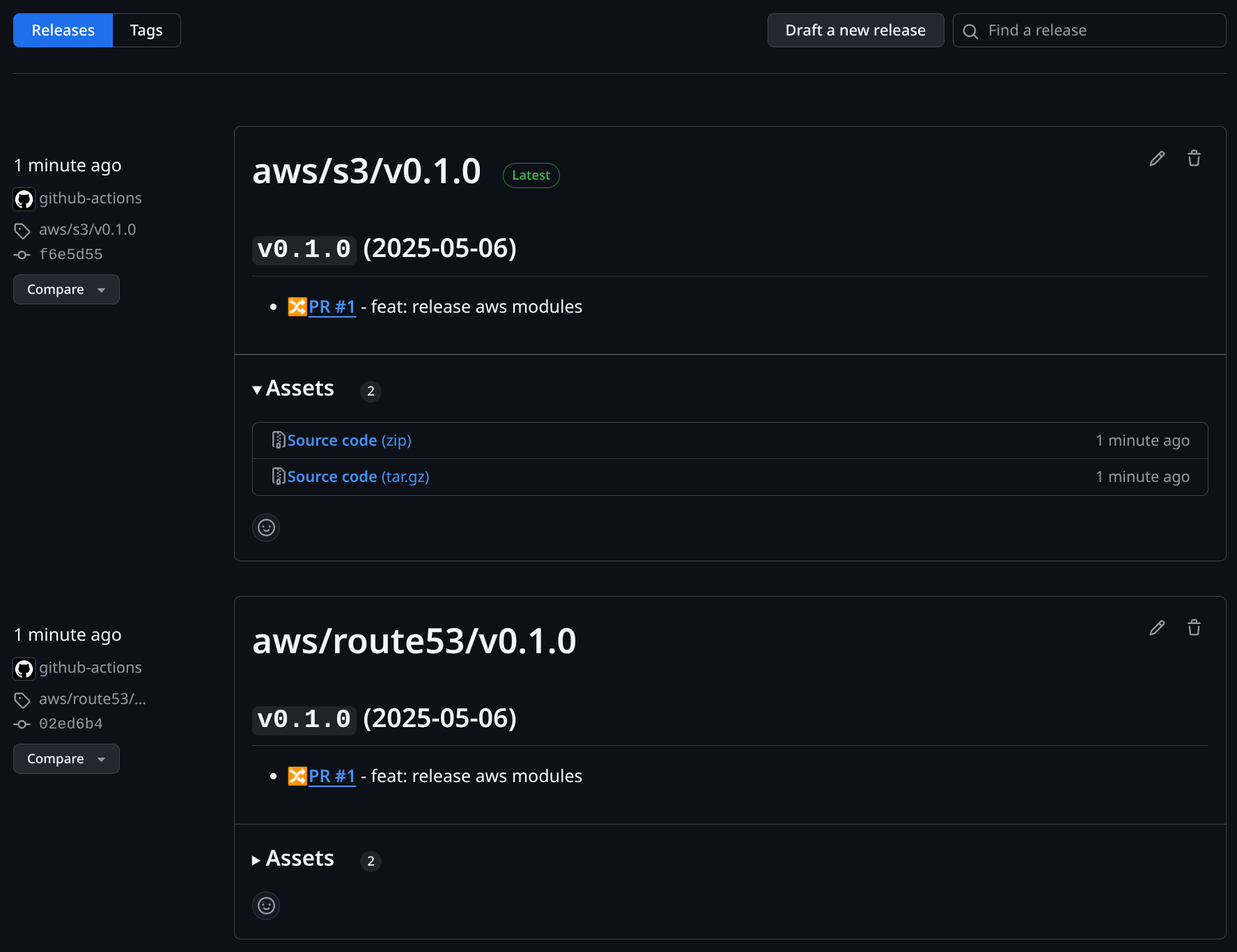1237x952 pixels.
Task: Click assets count badge 2 in route53 release
Action: [371, 861]
